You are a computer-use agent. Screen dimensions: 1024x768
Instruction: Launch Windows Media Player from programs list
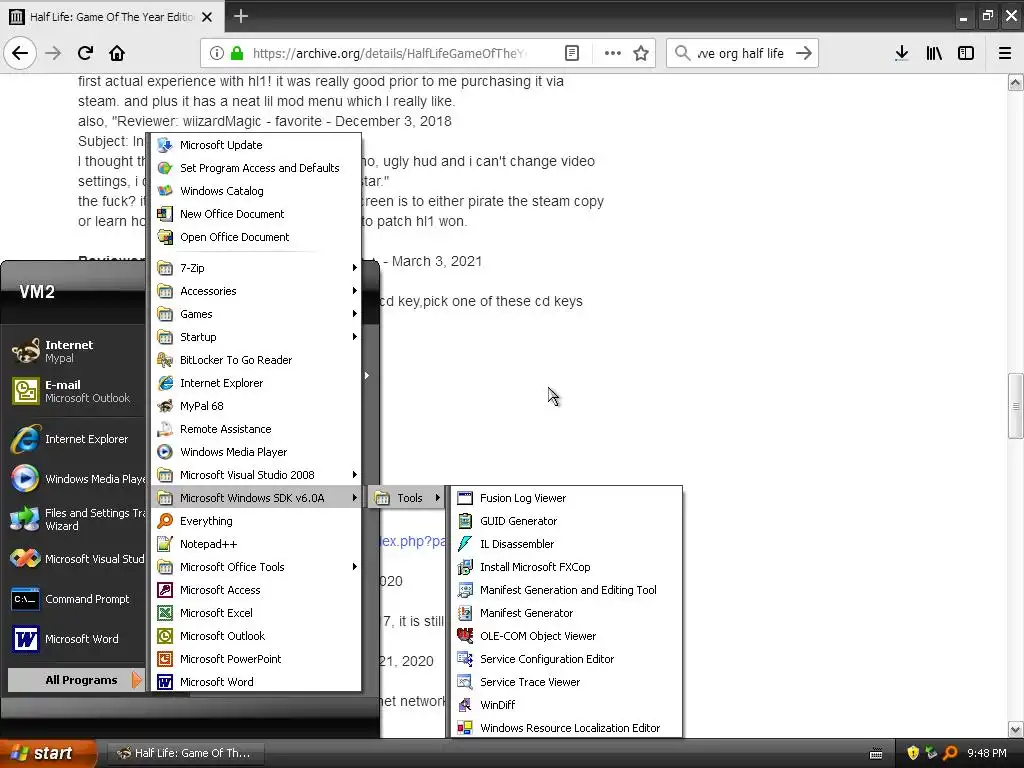click(x=256, y=452)
